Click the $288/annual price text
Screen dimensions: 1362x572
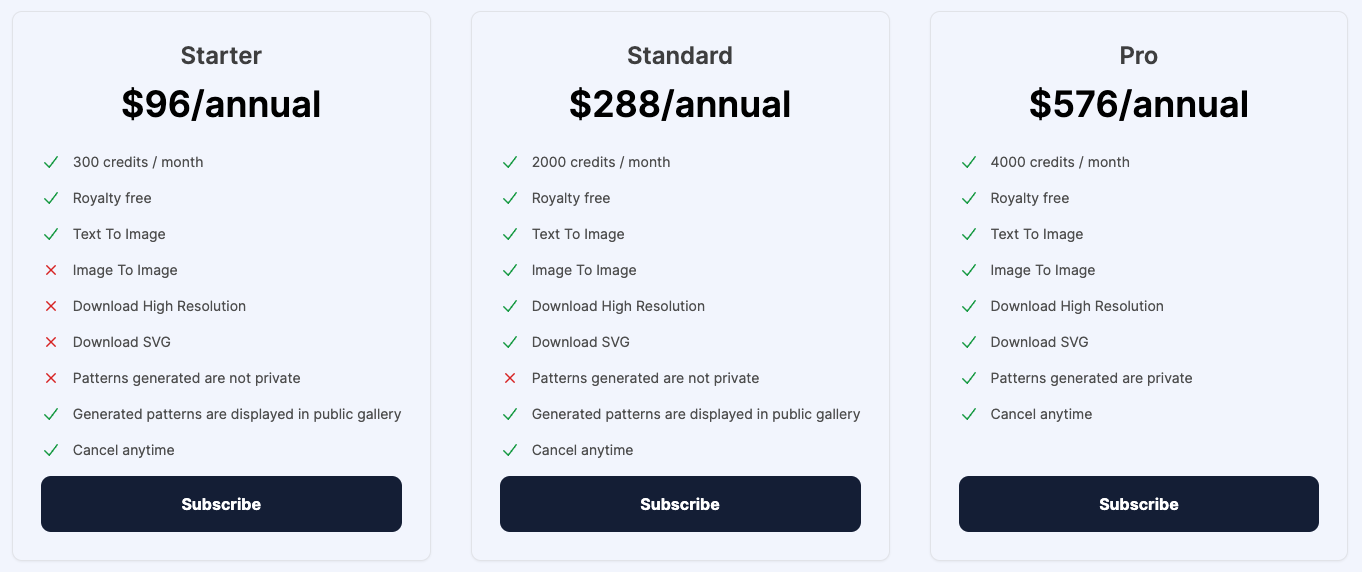[680, 104]
